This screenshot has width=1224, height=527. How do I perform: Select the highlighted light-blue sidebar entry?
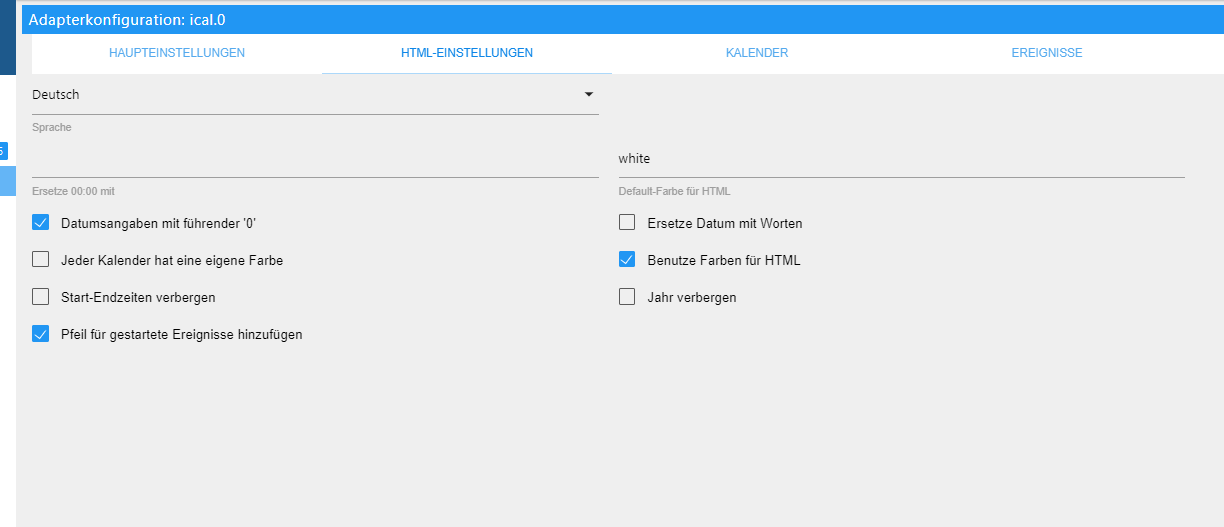tap(7, 181)
